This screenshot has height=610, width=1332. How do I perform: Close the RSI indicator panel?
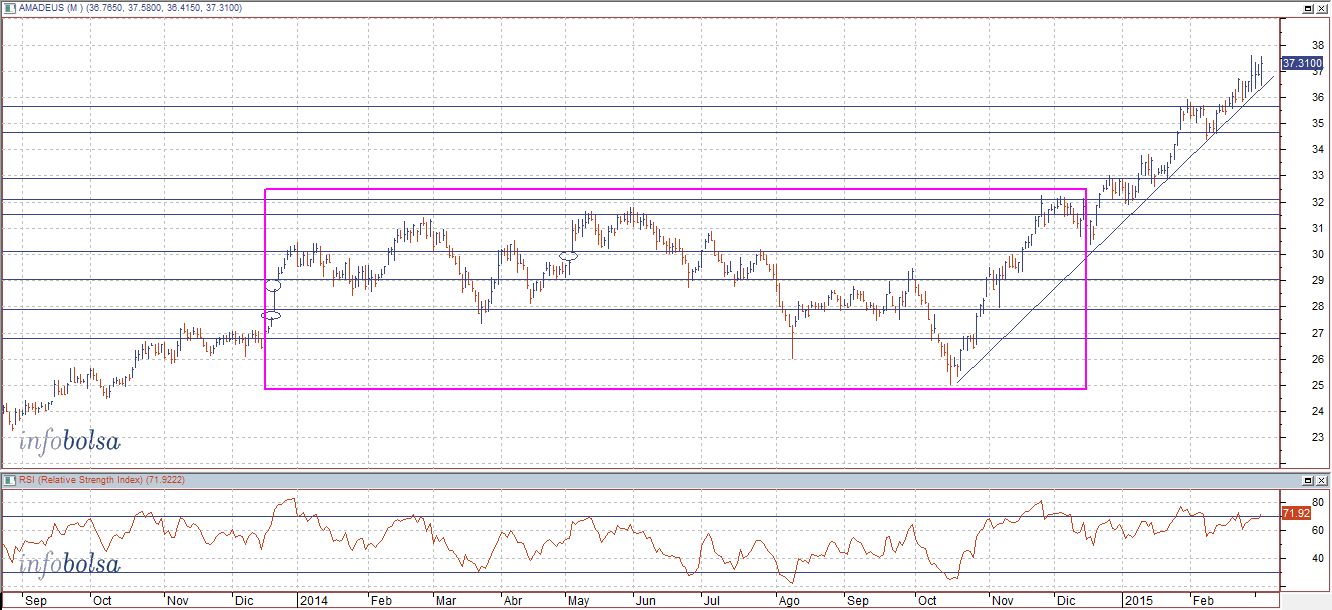click(1322, 480)
